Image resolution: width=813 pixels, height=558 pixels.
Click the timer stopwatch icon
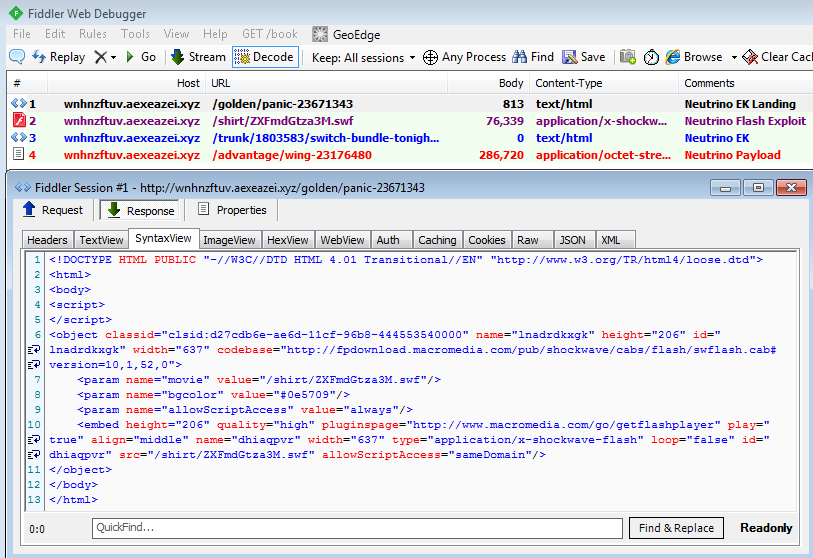[651, 57]
